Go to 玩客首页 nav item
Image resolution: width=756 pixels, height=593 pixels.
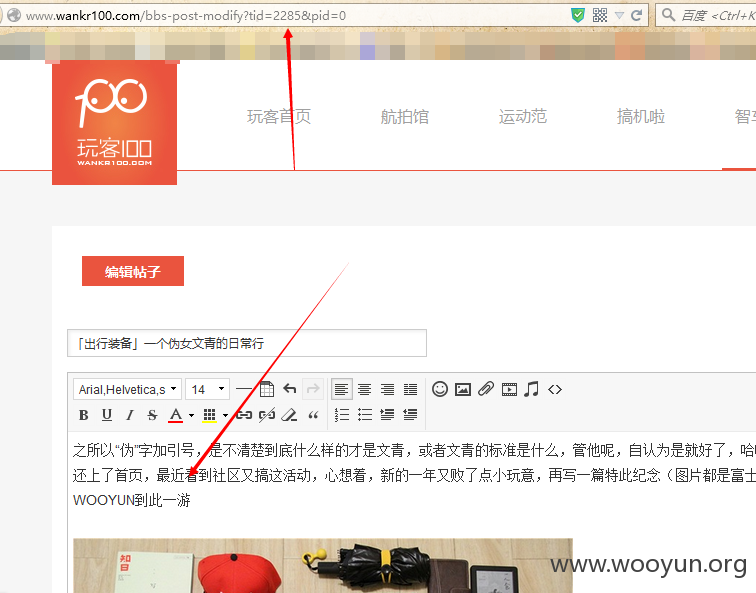279,117
